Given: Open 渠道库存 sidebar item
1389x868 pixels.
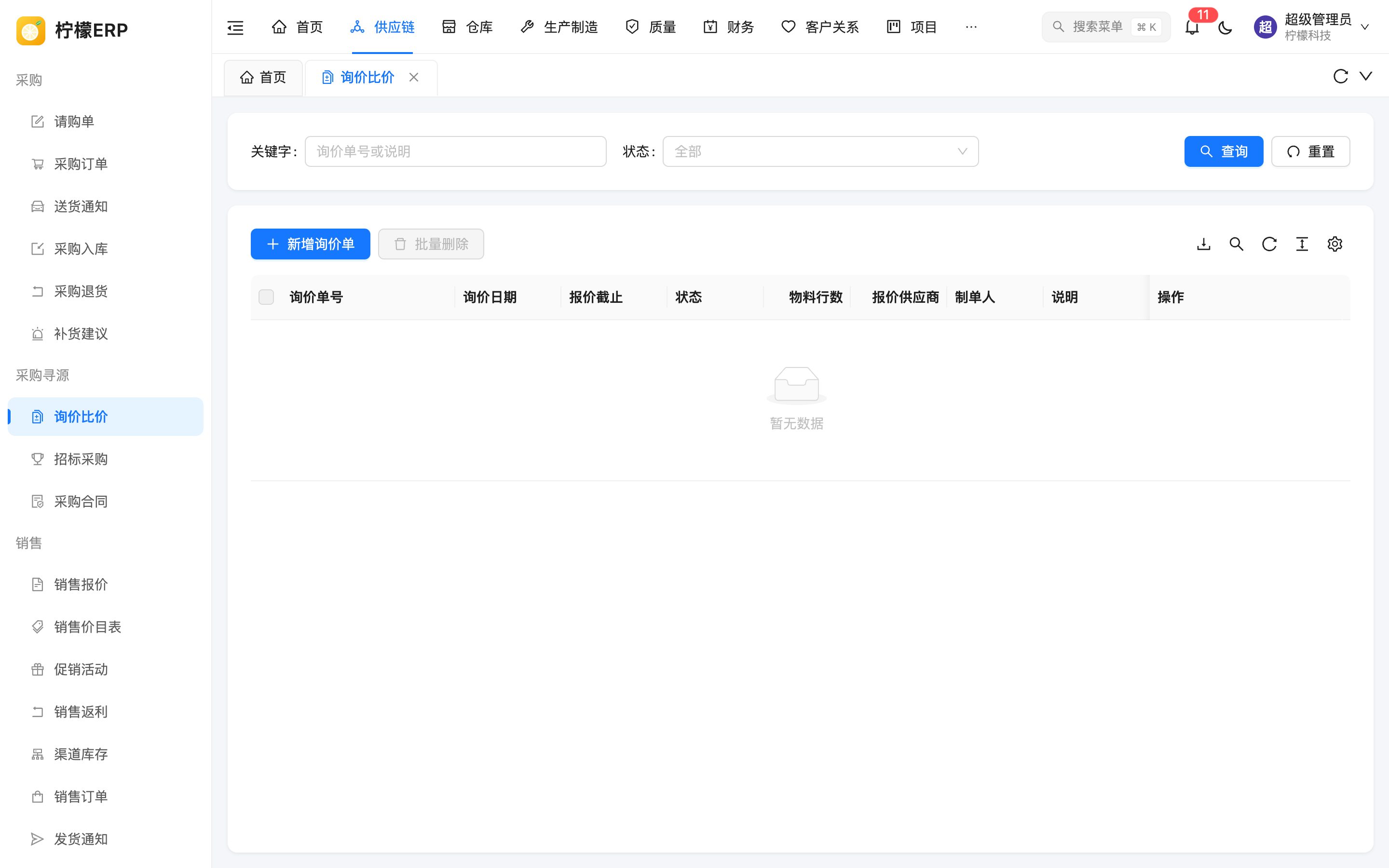Looking at the screenshot, I should coord(106,754).
